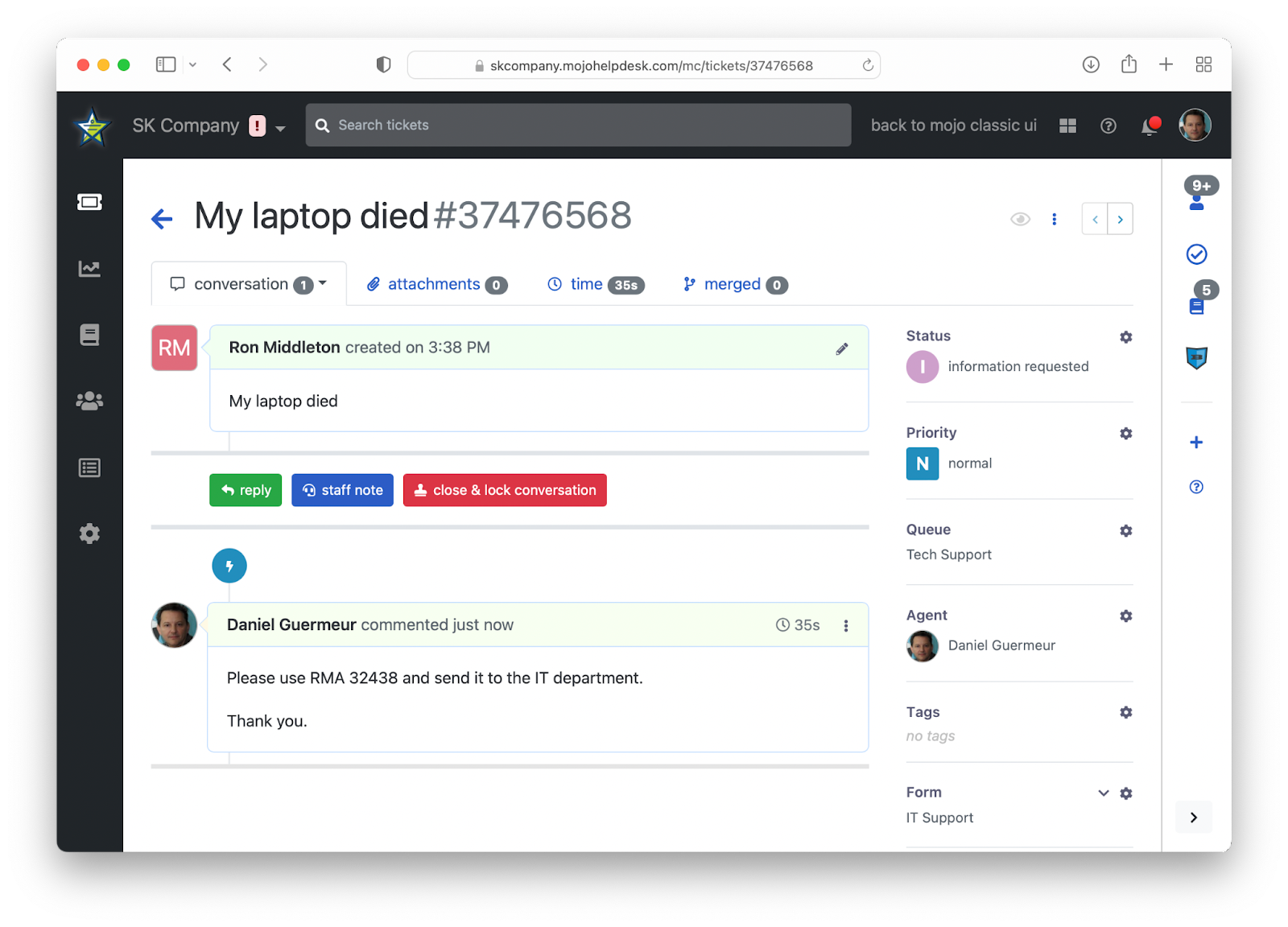The height and width of the screenshot is (927, 1288).
Task: Open the dashboard grid icon in header
Action: (1067, 126)
